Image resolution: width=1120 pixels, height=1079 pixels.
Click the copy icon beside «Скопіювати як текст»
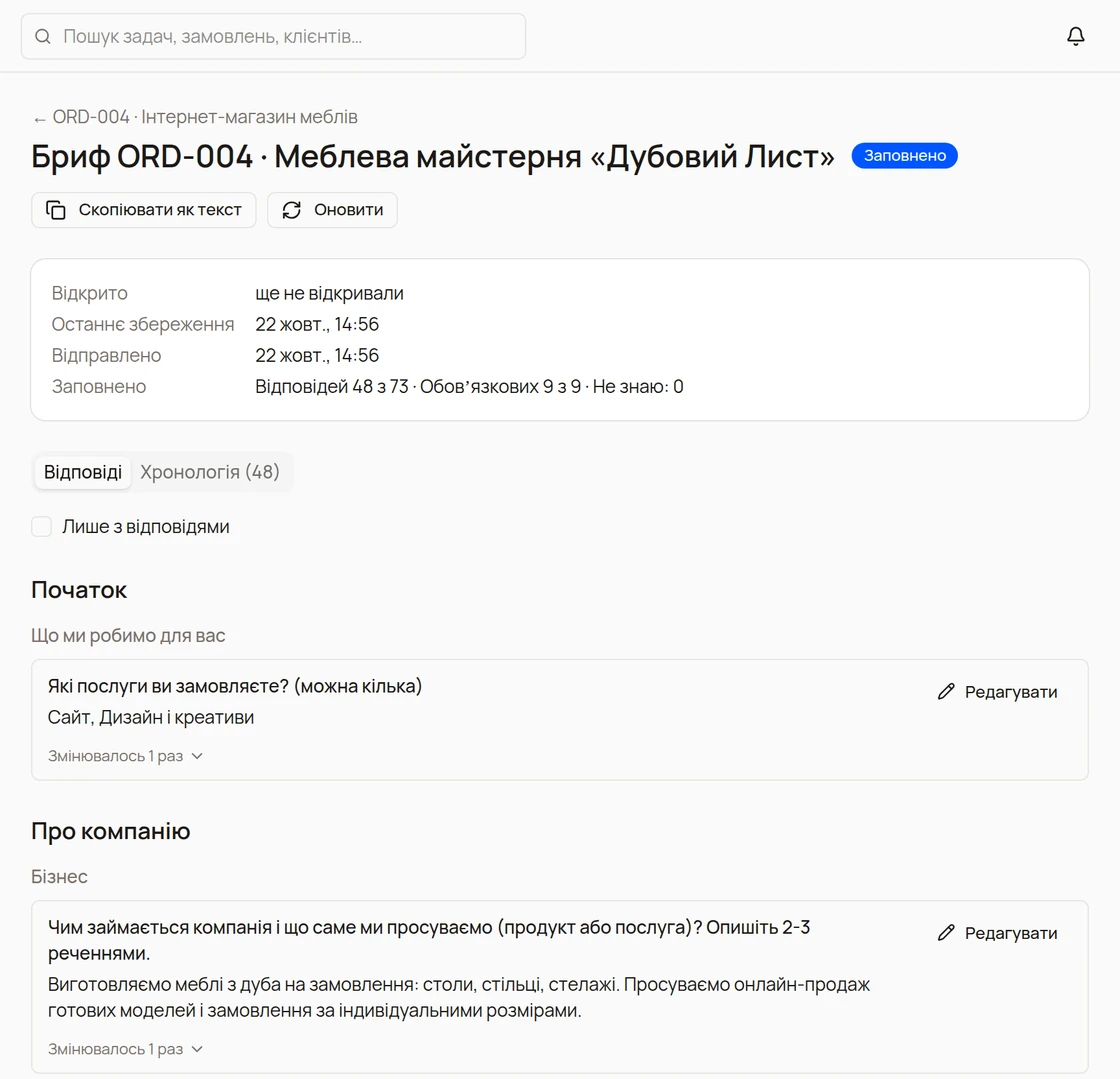[56, 210]
